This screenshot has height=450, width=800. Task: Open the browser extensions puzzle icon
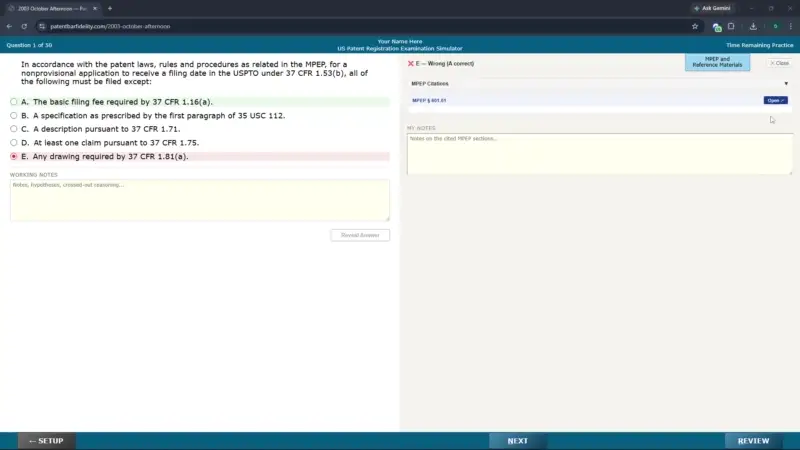pyautogui.click(x=731, y=26)
